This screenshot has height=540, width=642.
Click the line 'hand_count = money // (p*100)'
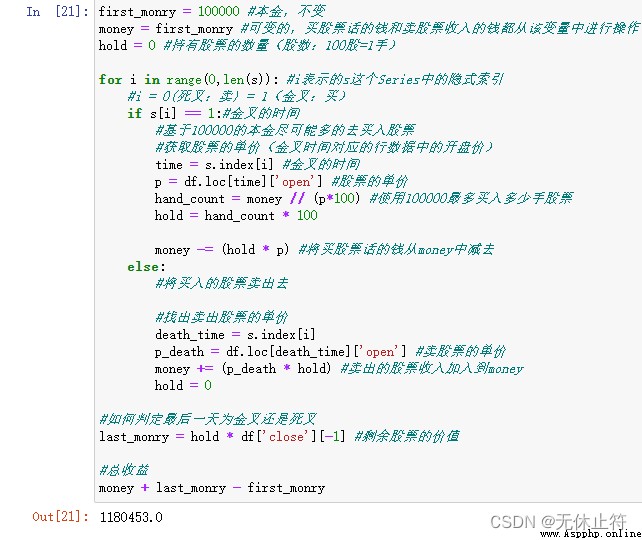point(257,199)
